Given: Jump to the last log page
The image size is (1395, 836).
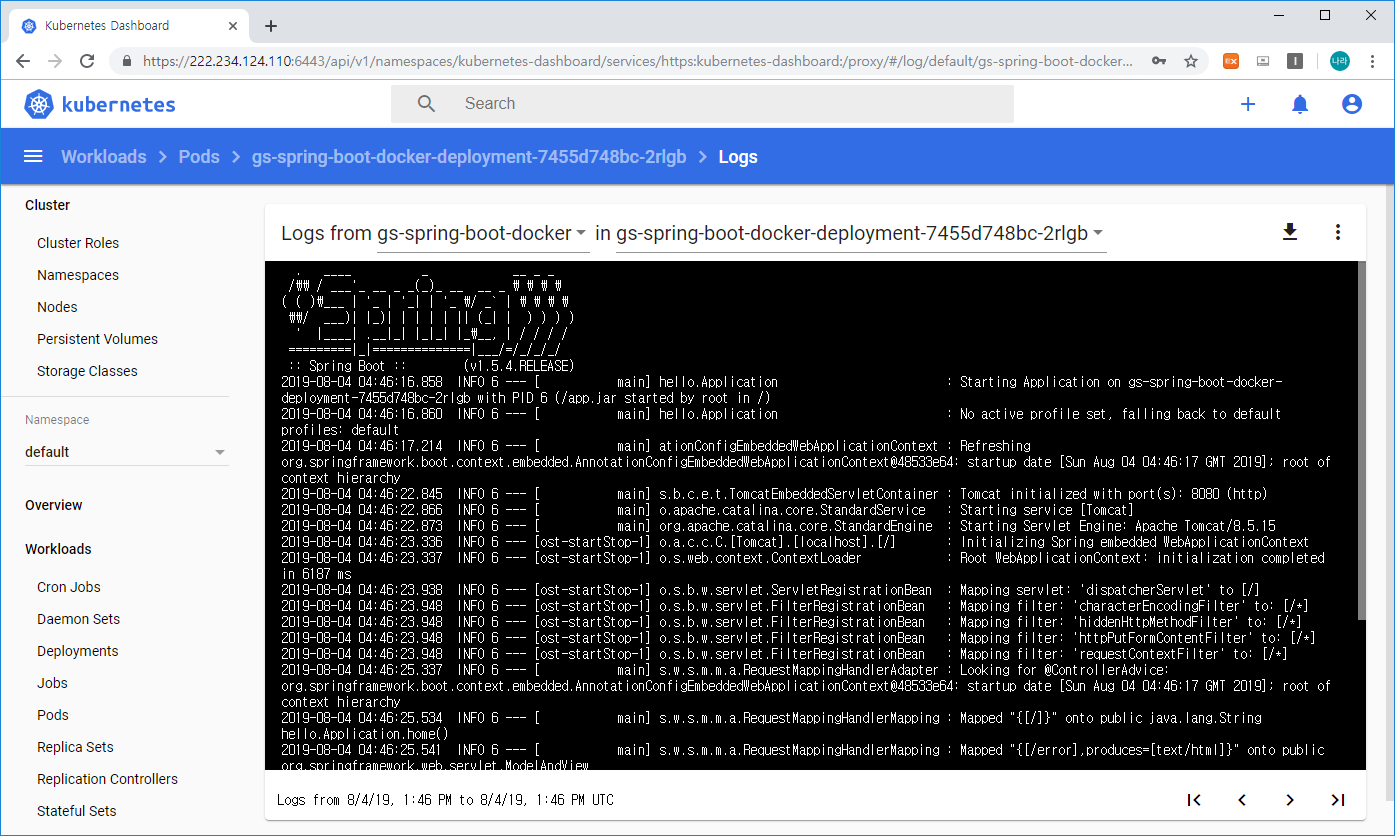Looking at the screenshot, I should coord(1338,800).
